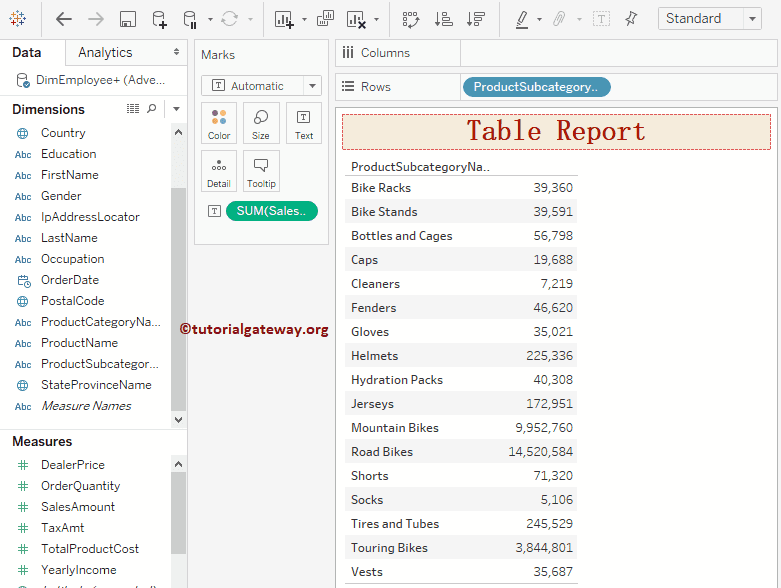Click the new worksheet icon
This screenshot has height=588, width=781.
tap(284, 19)
